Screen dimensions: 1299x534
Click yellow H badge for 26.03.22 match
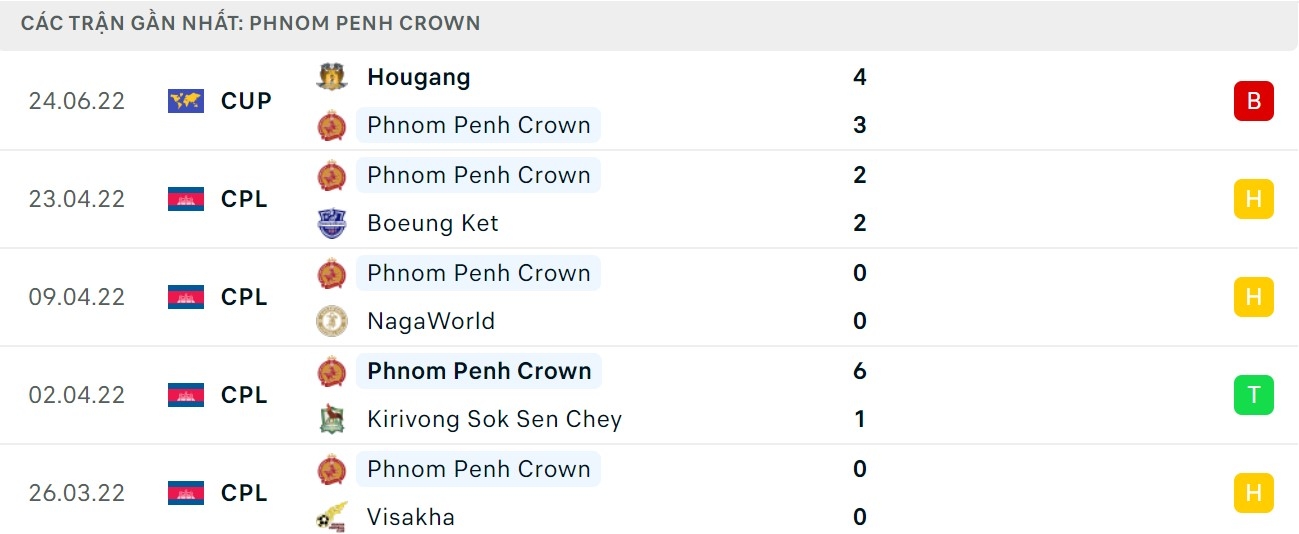point(1253,493)
